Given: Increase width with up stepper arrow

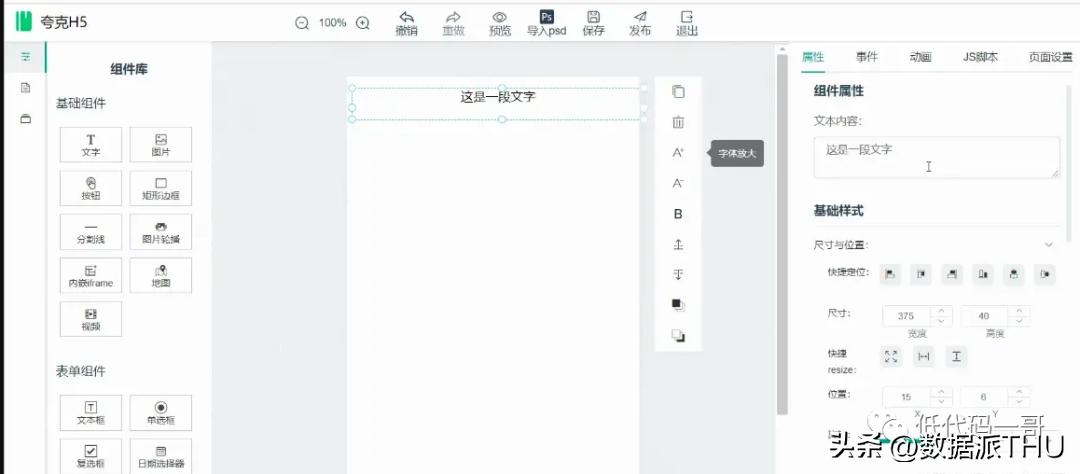Looking at the screenshot, I should [941, 311].
